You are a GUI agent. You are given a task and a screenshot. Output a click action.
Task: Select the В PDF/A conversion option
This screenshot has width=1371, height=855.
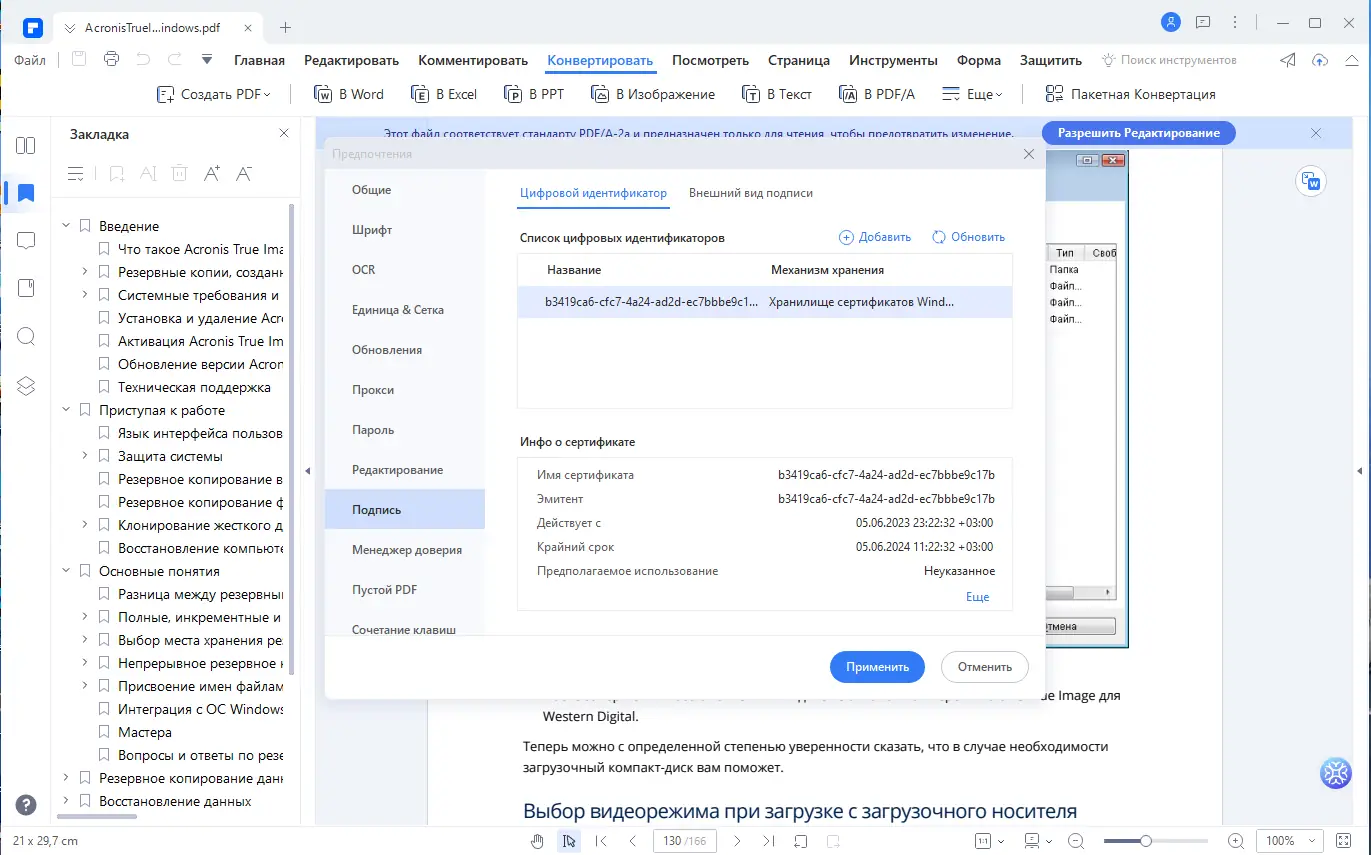pos(877,94)
